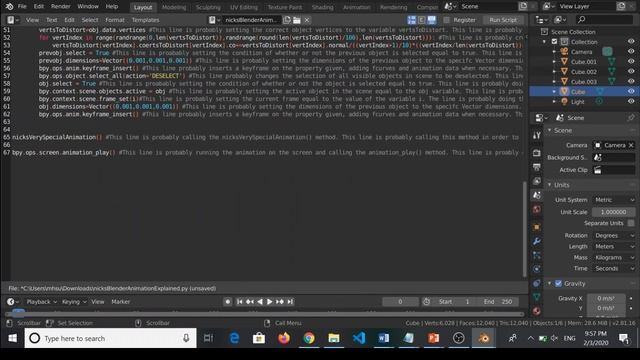
Task: Collapse the Collection tree arrow
Action: tap(544, 42)
